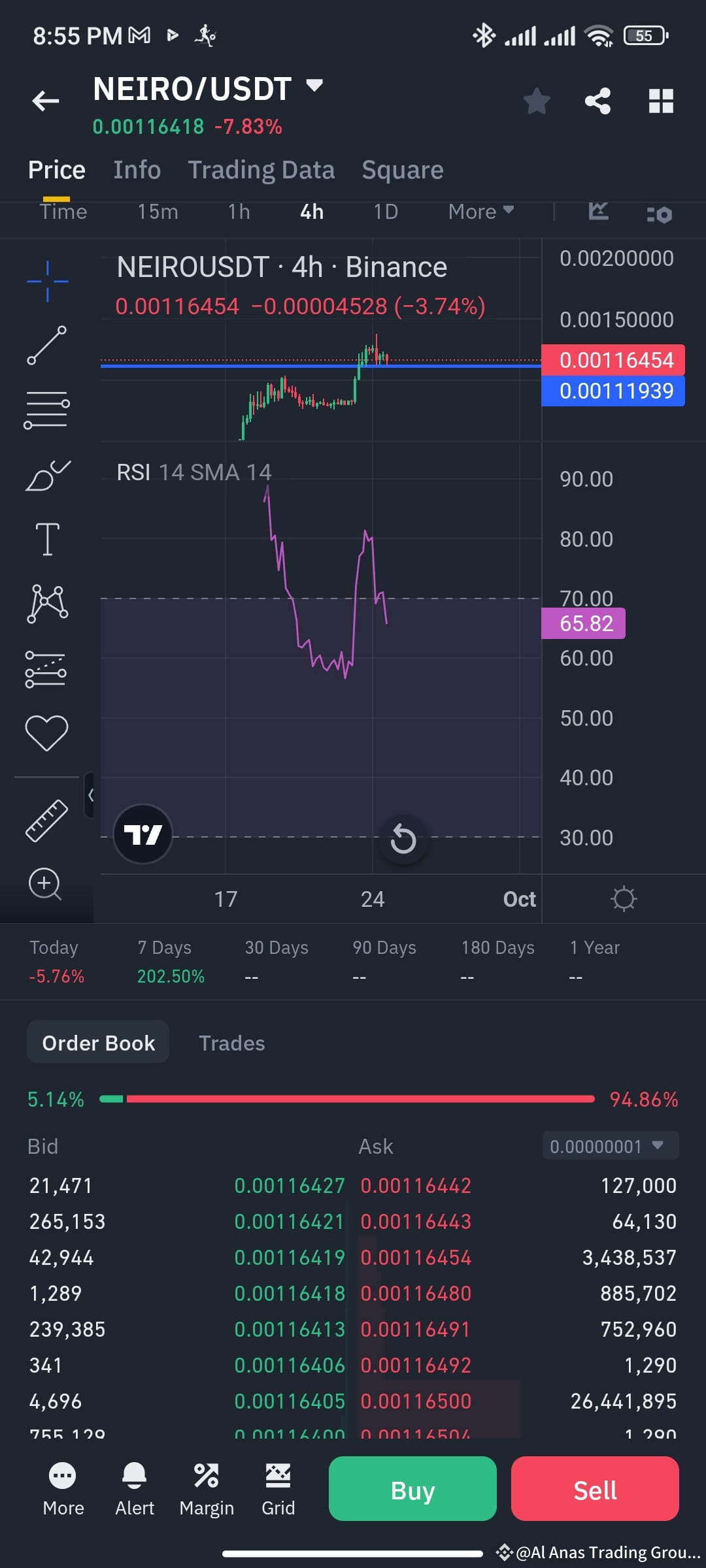Select the 15m timeframe

(158, 211)
